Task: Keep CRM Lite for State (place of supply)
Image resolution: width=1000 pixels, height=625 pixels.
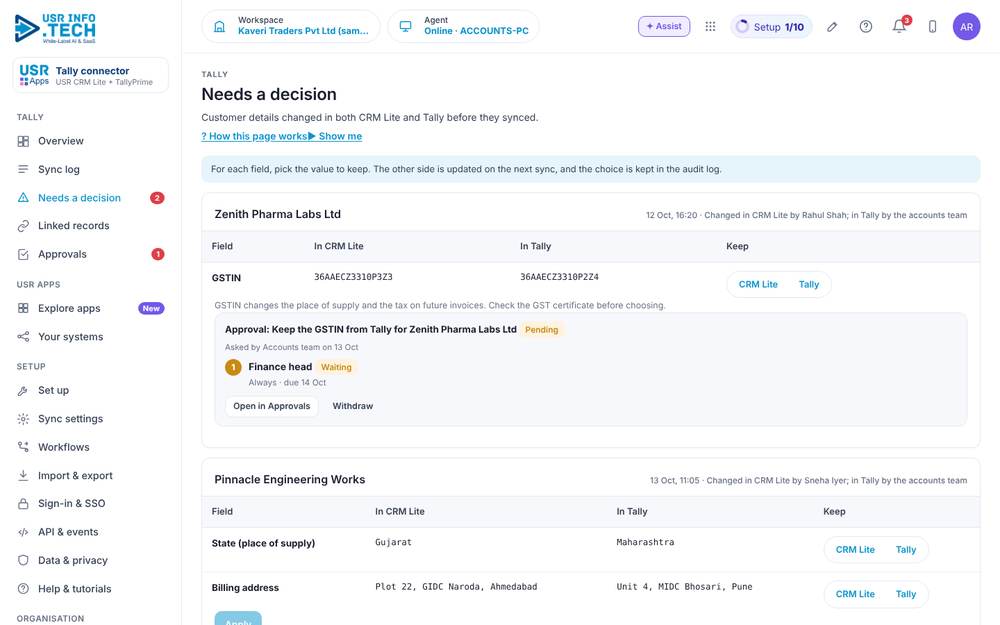Action: click(x=855, y=550)
